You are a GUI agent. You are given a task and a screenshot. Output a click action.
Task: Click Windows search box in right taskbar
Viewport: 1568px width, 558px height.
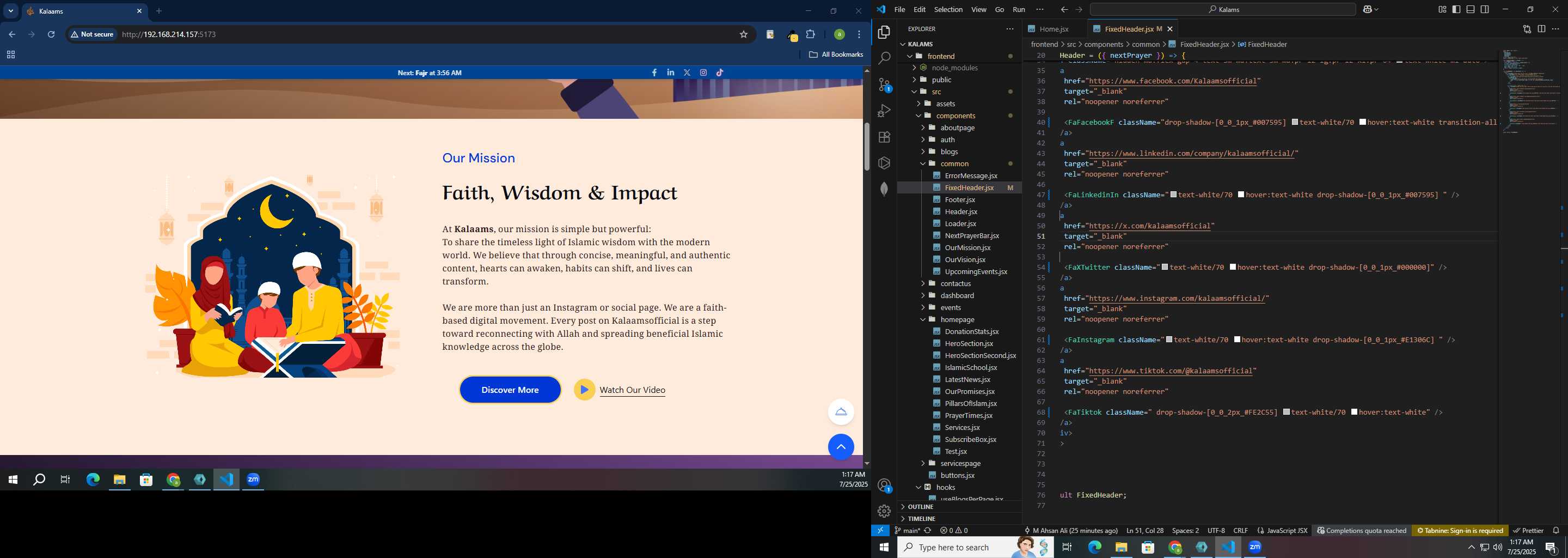pos(976,547)
